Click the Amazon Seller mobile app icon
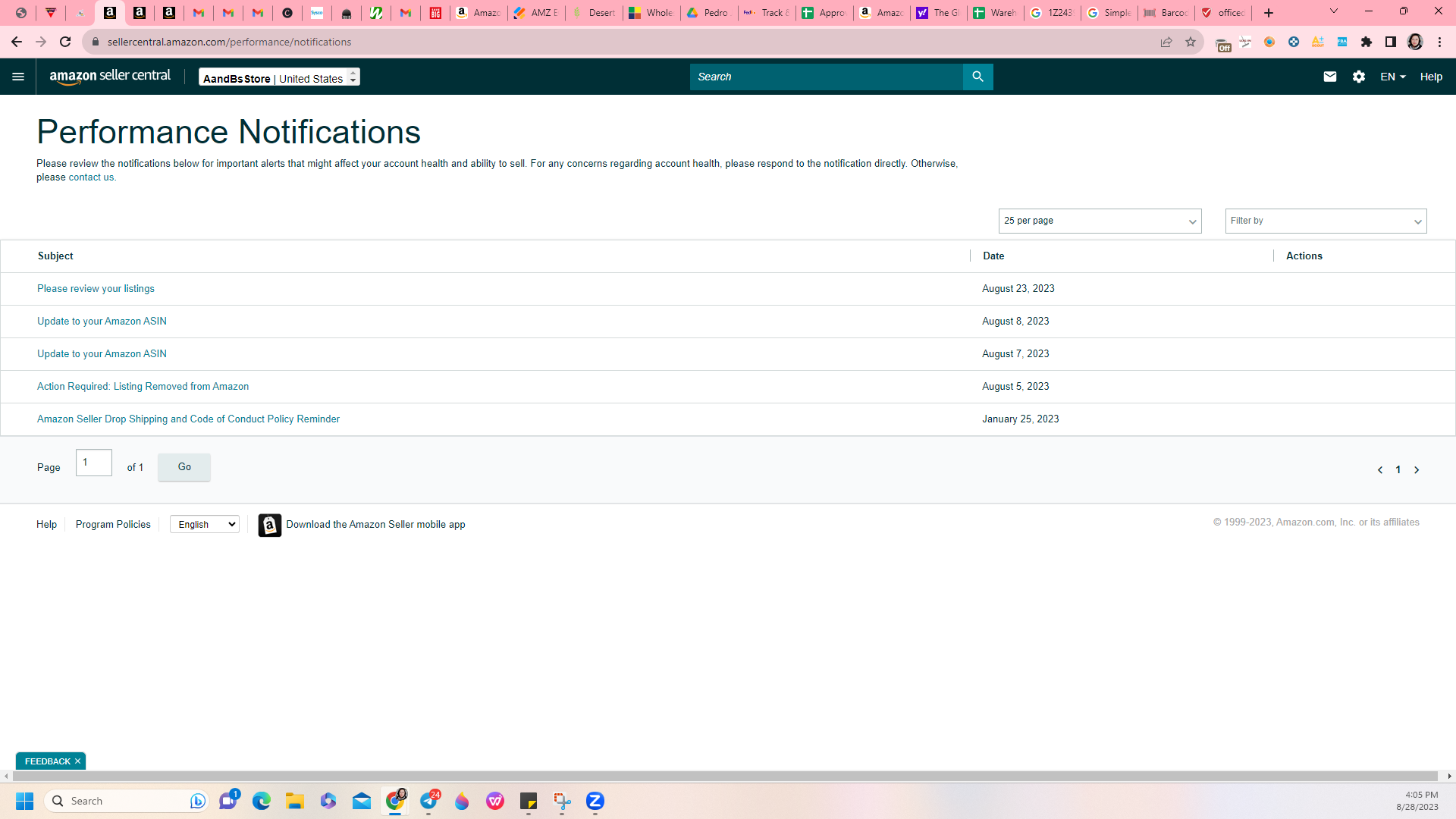This screenshot has width=1456, height=819. pyautogui.click(x=269, y=525)
